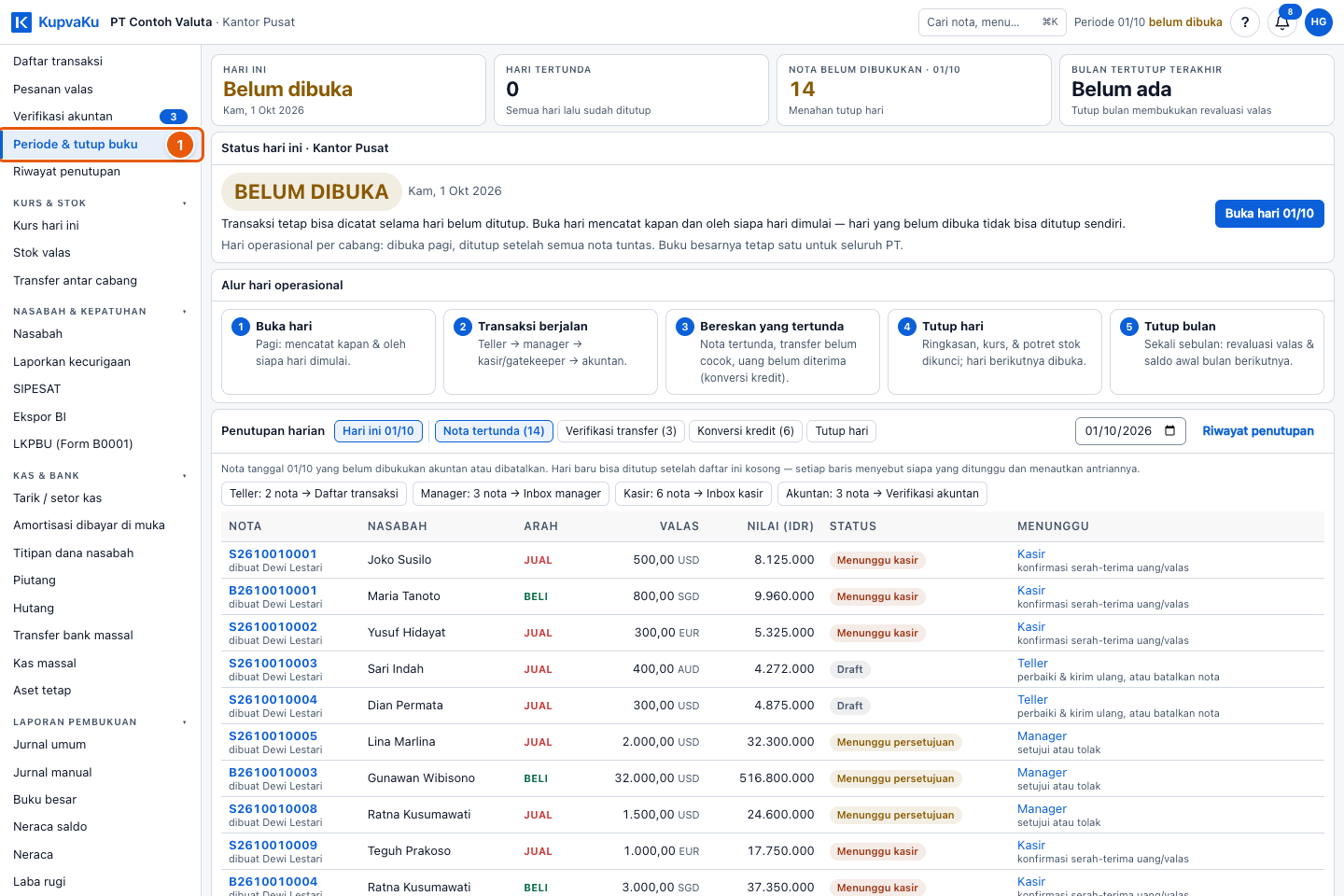Open Stok valas sidebar item

101,253
